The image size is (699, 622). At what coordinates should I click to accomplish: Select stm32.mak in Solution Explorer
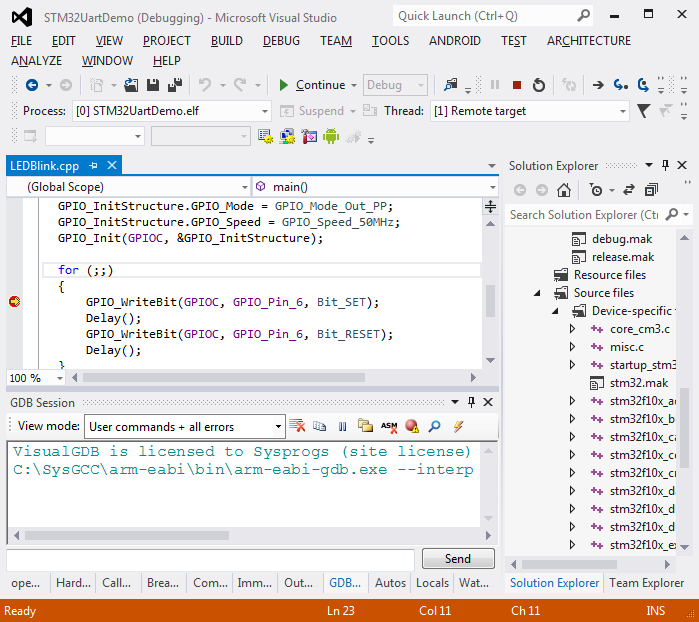[x=639, y=383]
